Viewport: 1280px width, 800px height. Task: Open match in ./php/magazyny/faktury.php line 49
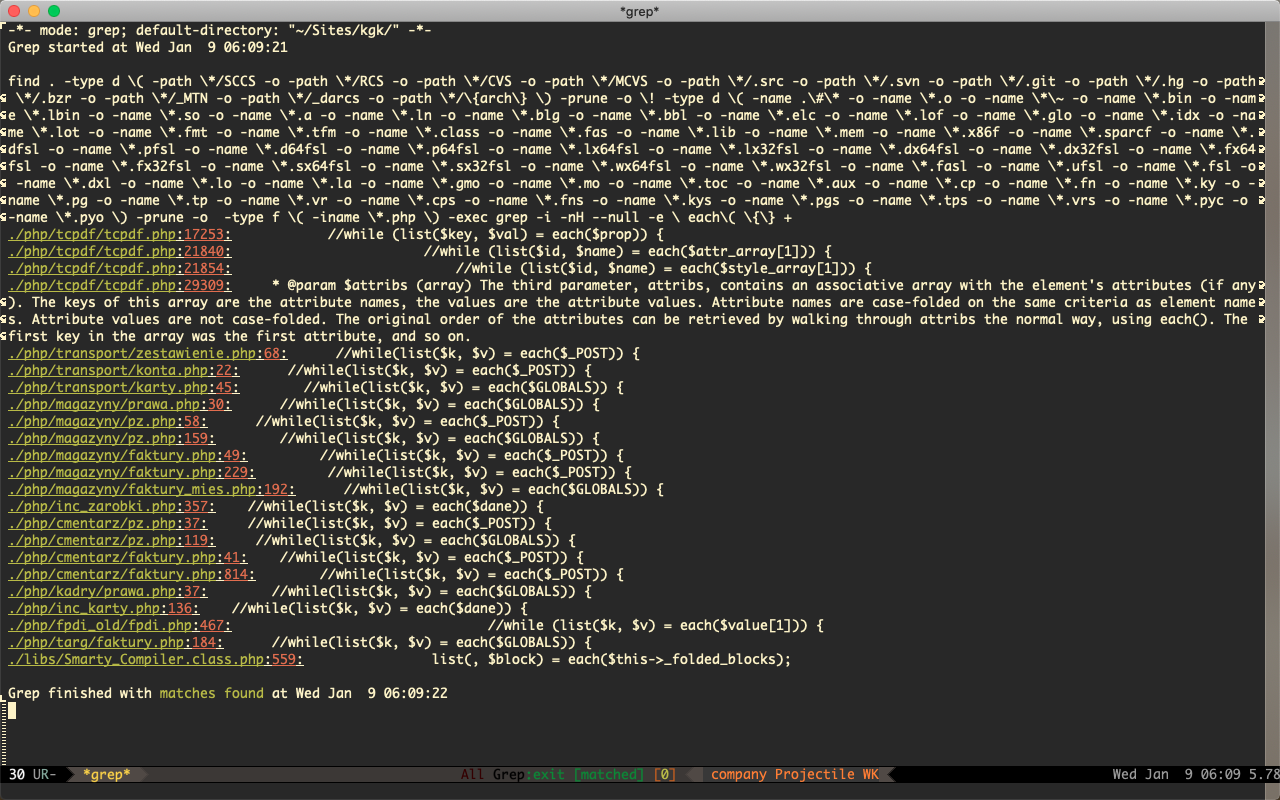(128, 455)
